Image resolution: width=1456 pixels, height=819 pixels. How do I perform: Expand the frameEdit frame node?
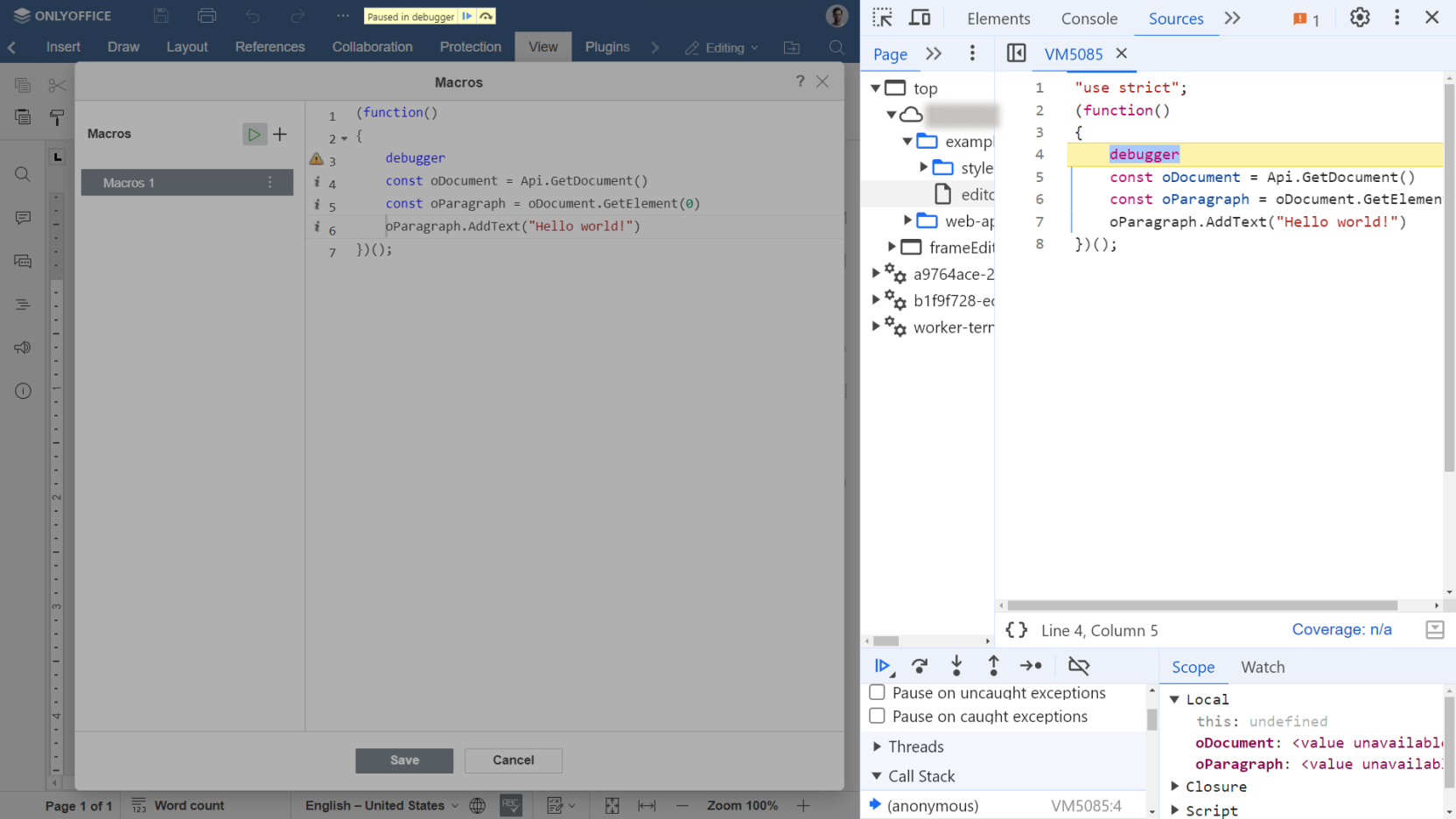click(892, 247)
